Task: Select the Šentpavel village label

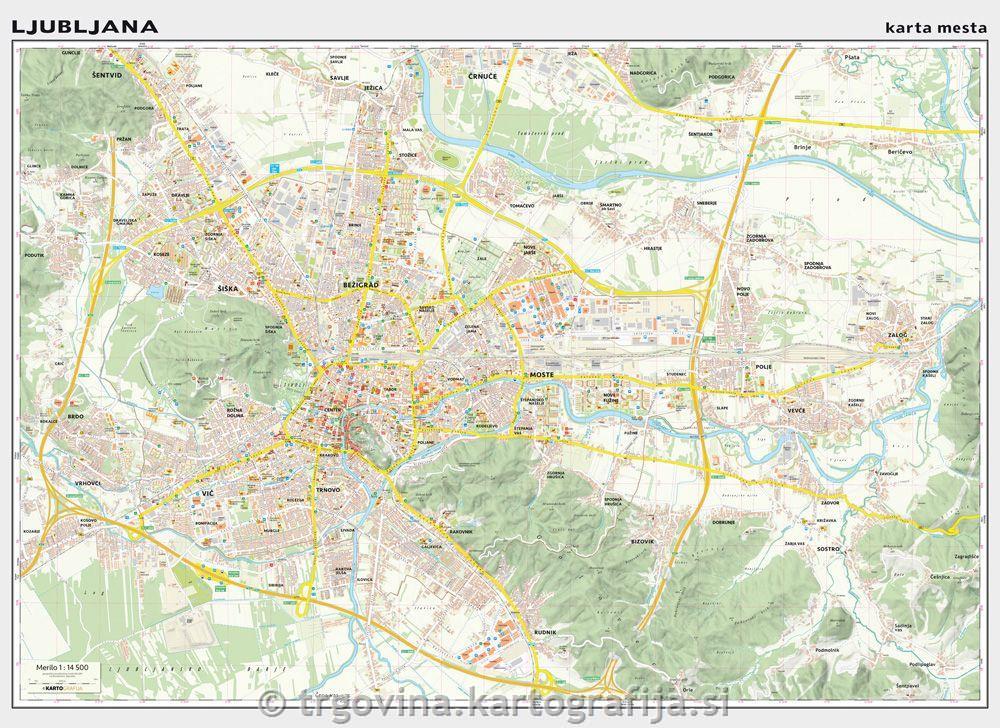Action: [909, 685]
